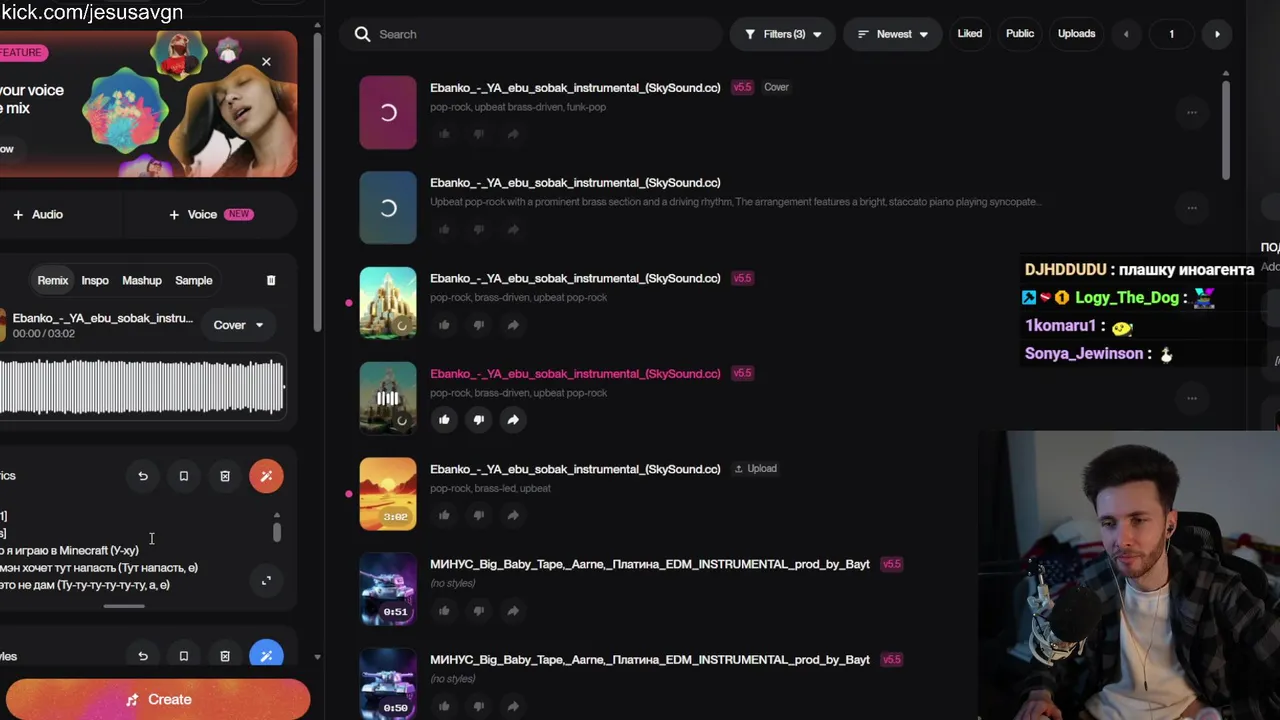
Task: Click the Upload tag on uploaded song
Action: click(756, 468)
